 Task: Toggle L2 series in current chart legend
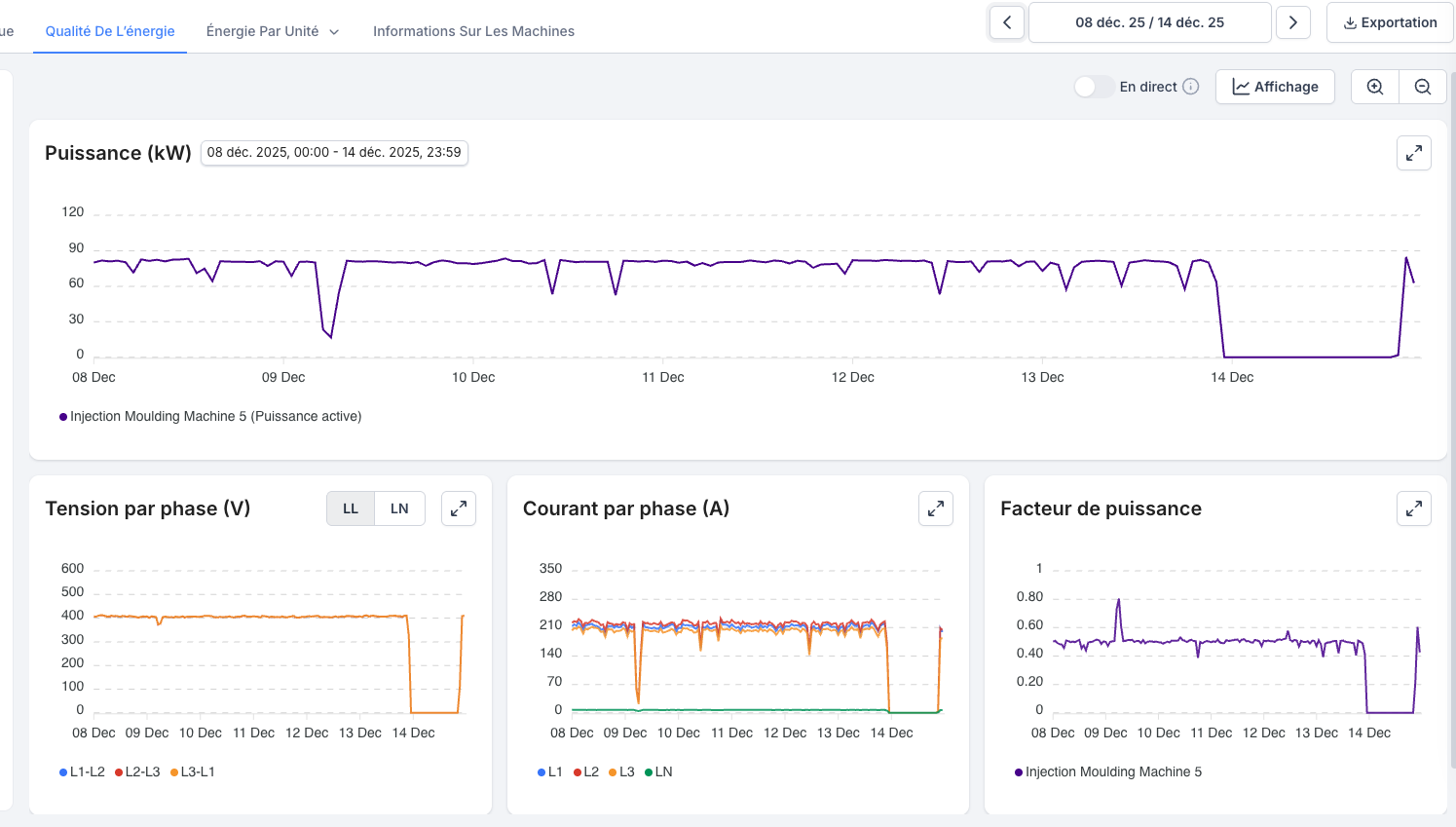(586, 771)
